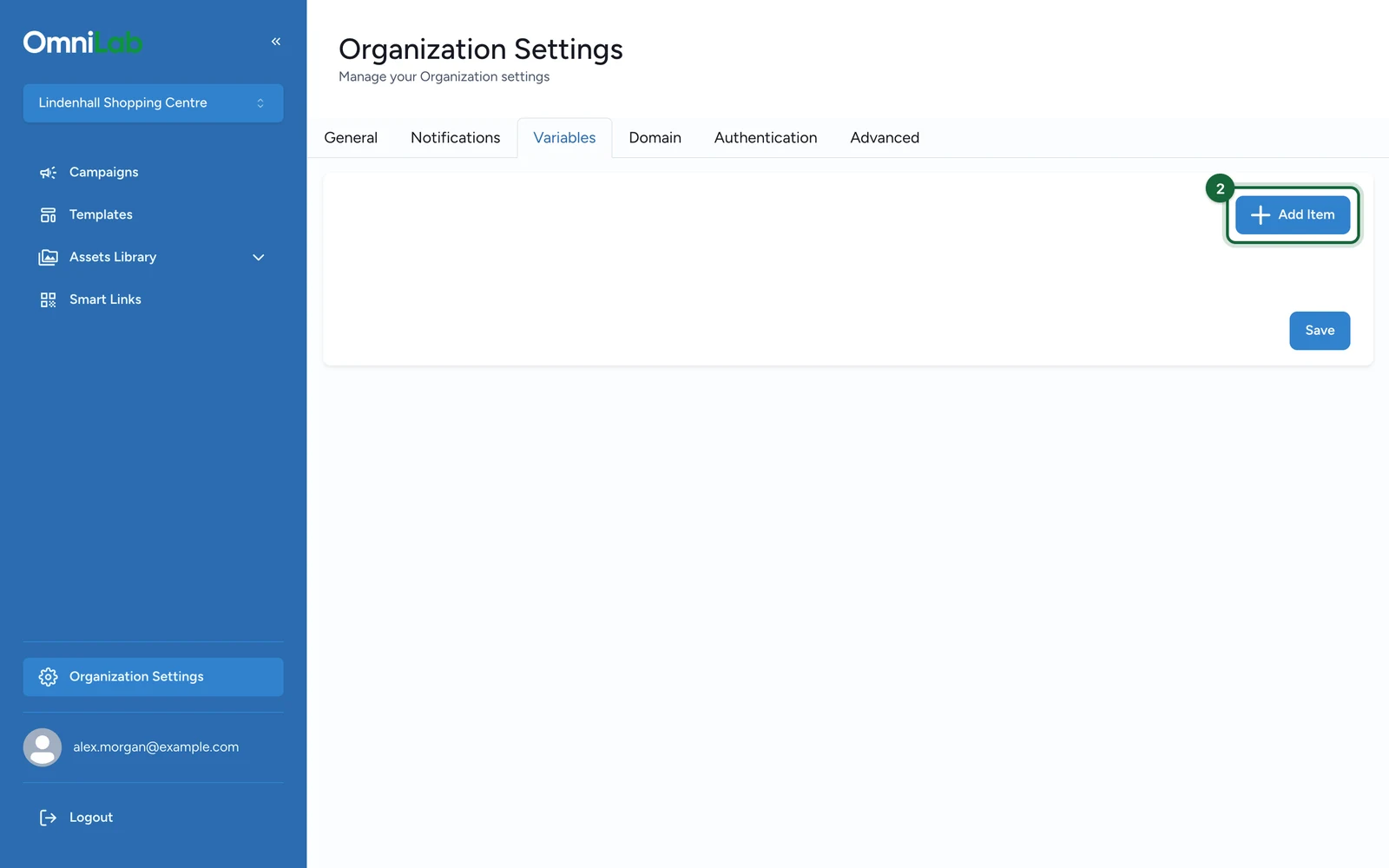Collapse the sidebar with double-chevron icon
1389x868 pixels.
276,42
